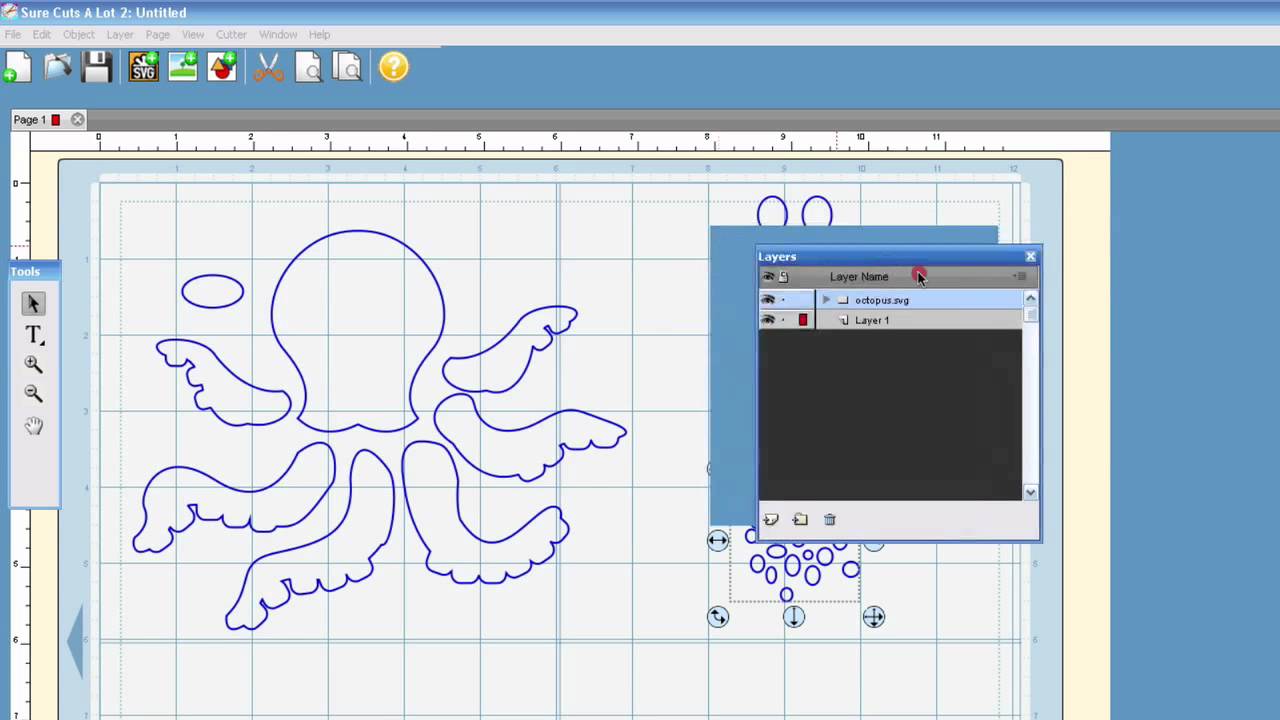Delete the layer with the trash icon

[x=829, y=519]
